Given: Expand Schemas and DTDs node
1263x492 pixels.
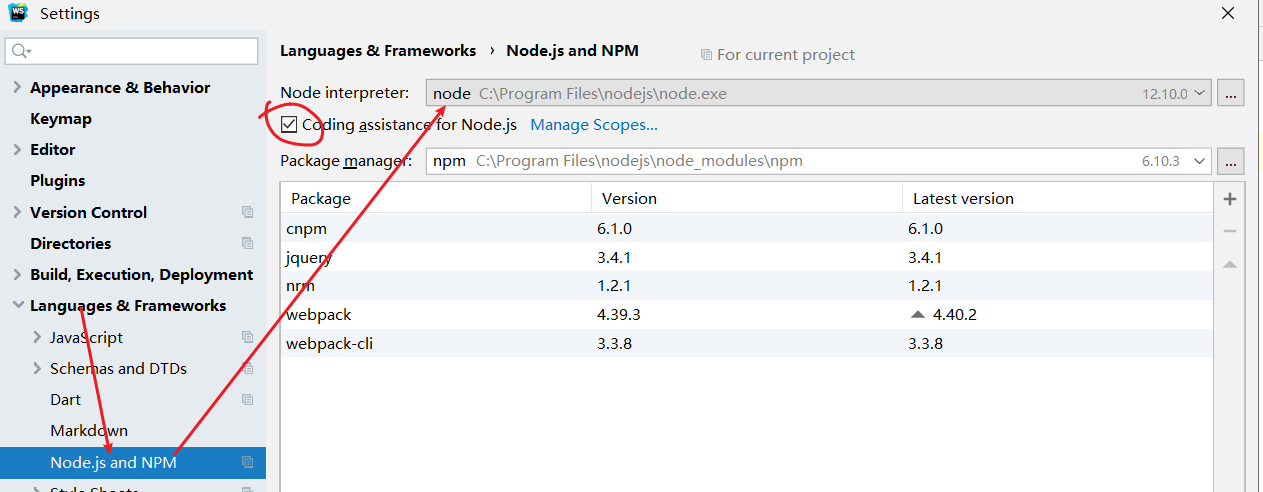Looking at the screenshot, I should pos(37,368).
